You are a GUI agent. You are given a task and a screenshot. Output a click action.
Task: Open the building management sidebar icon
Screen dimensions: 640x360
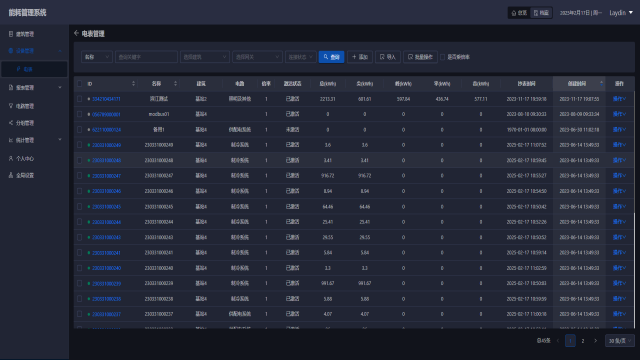click(x=11, y=34)
